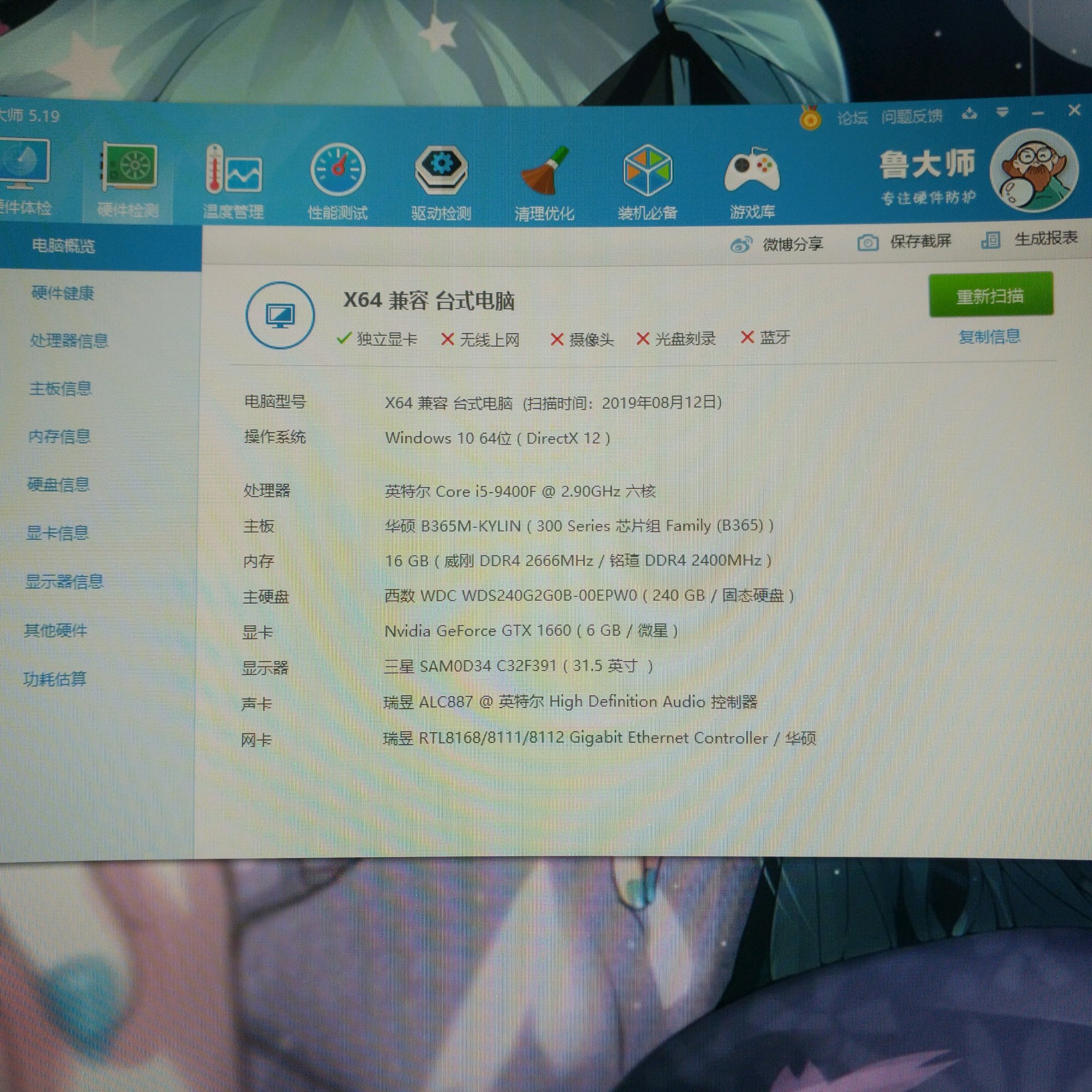Click the green 重新扫描 rescan button
This screenshot has width=1092, height=1092.
[x=991, y=295]
